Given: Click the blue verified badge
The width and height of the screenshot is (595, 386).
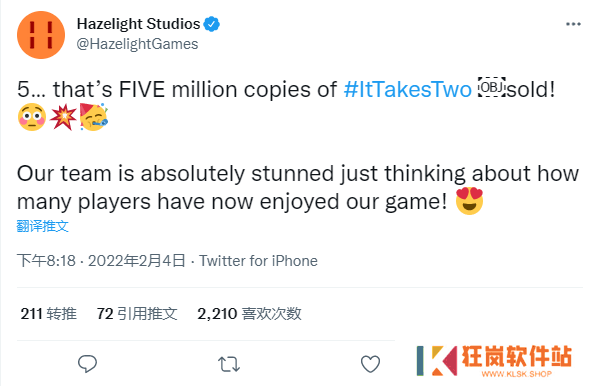Looking at the screenshot, I should 212,24.
